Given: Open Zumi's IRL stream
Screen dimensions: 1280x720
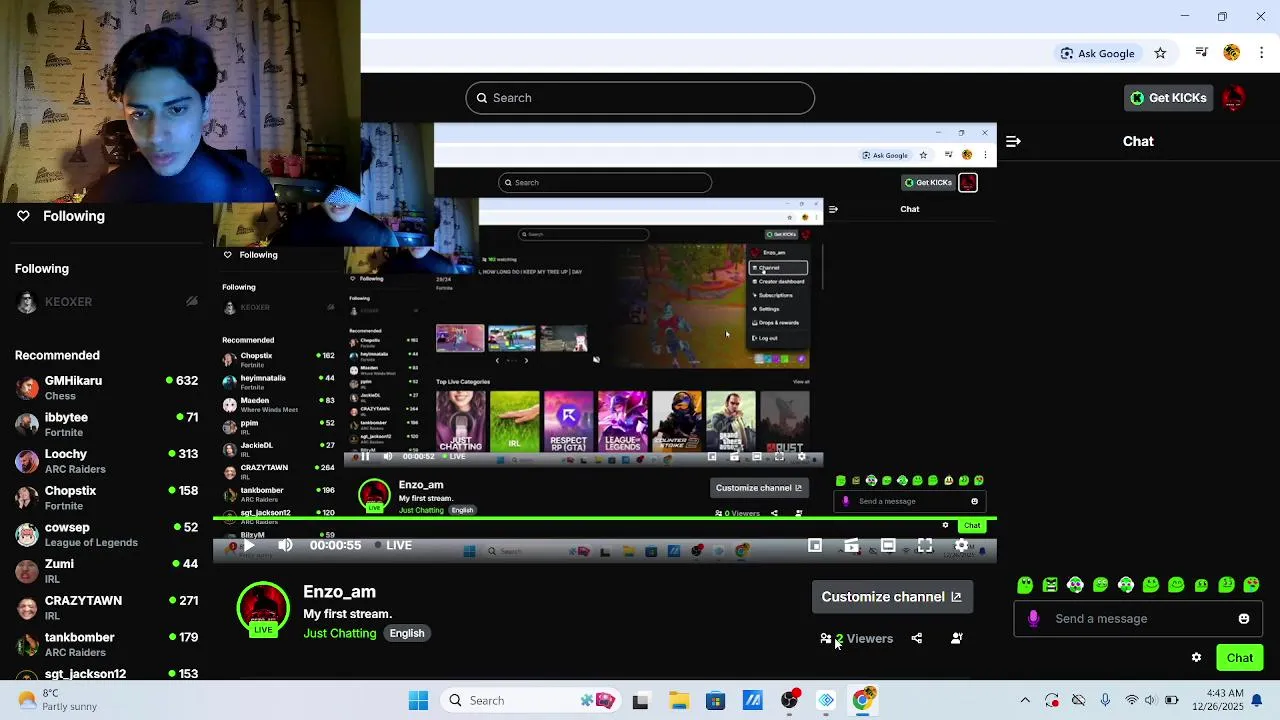Looking at the screenshot, I should click(106, 571).
